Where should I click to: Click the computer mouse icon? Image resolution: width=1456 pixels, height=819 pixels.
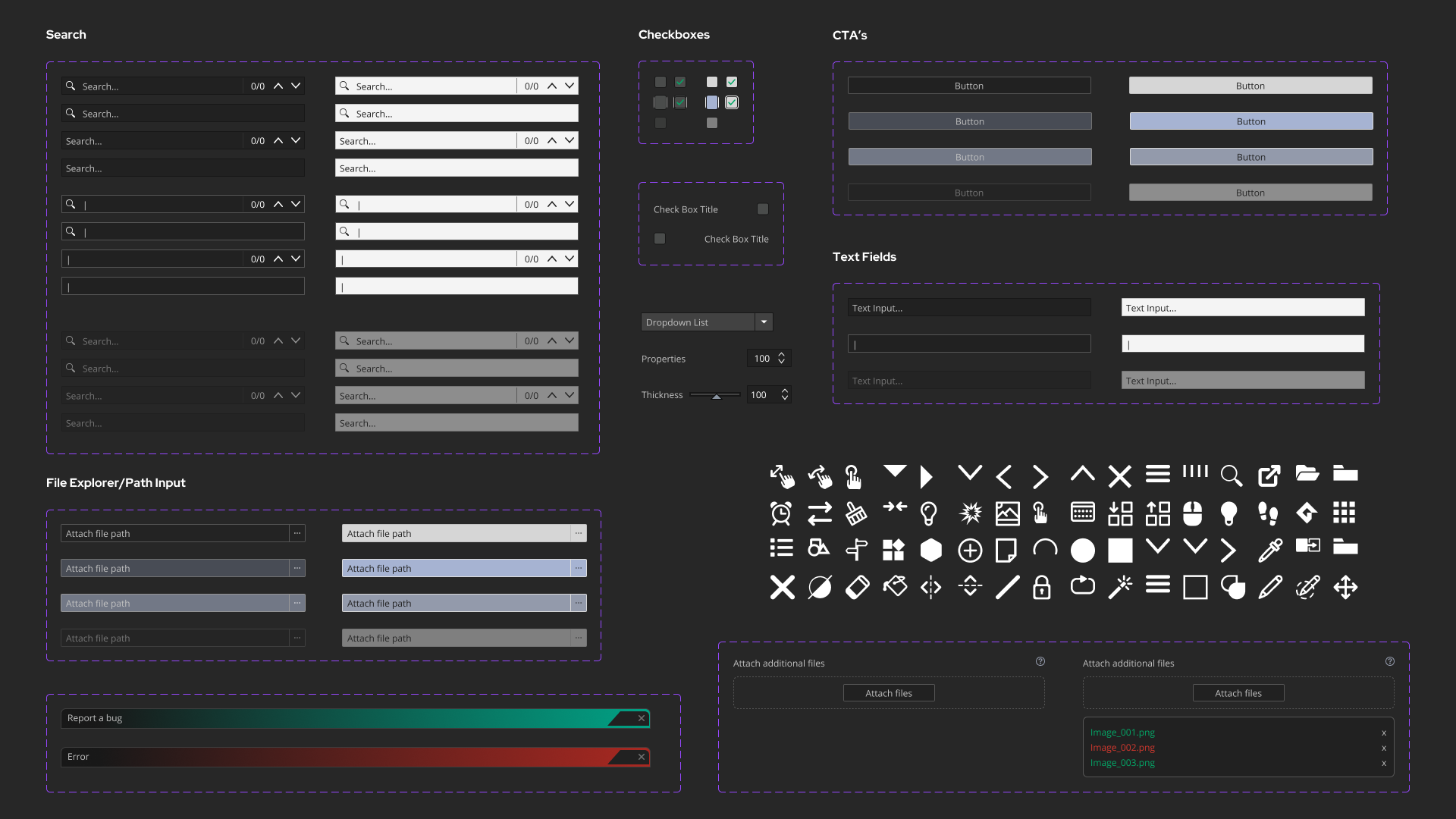coord(1193,513)
